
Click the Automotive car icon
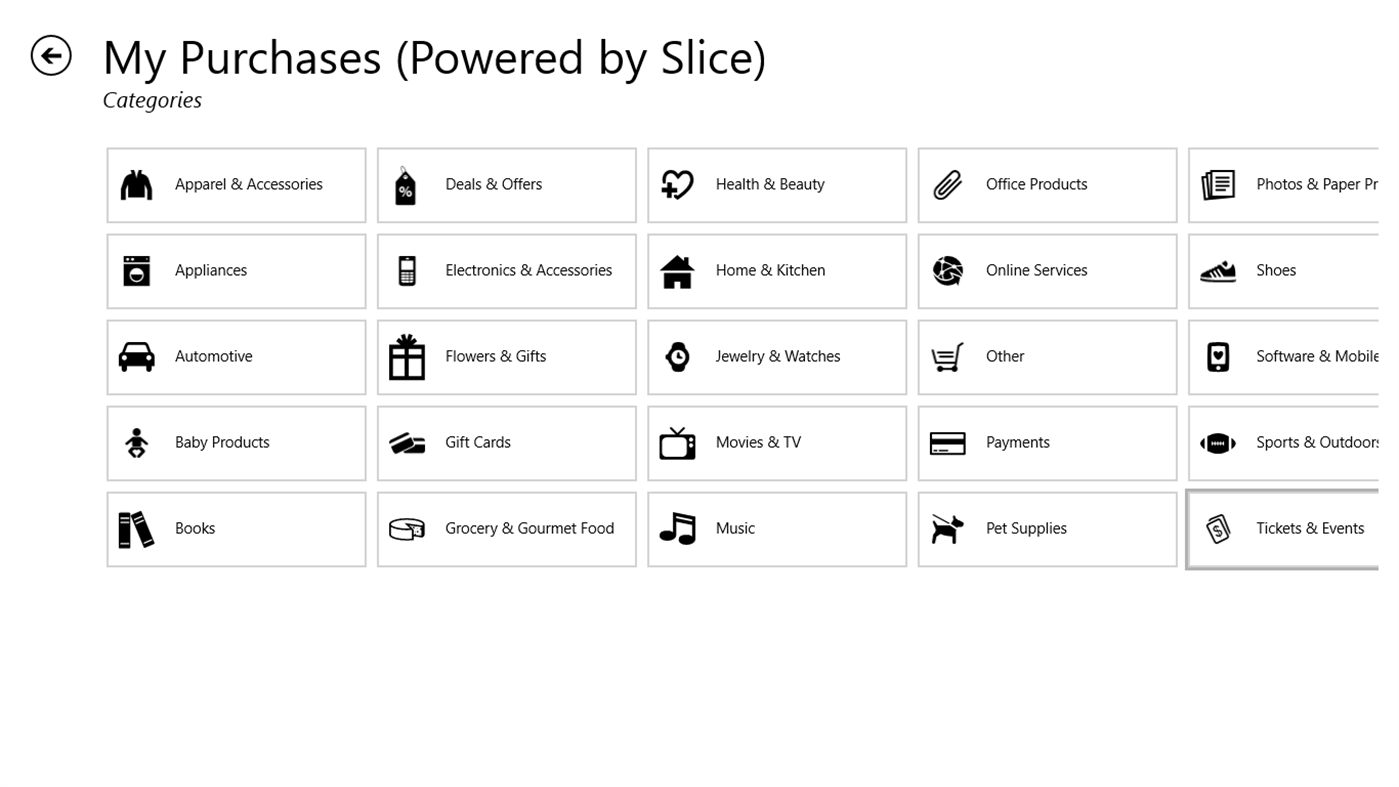137,356
